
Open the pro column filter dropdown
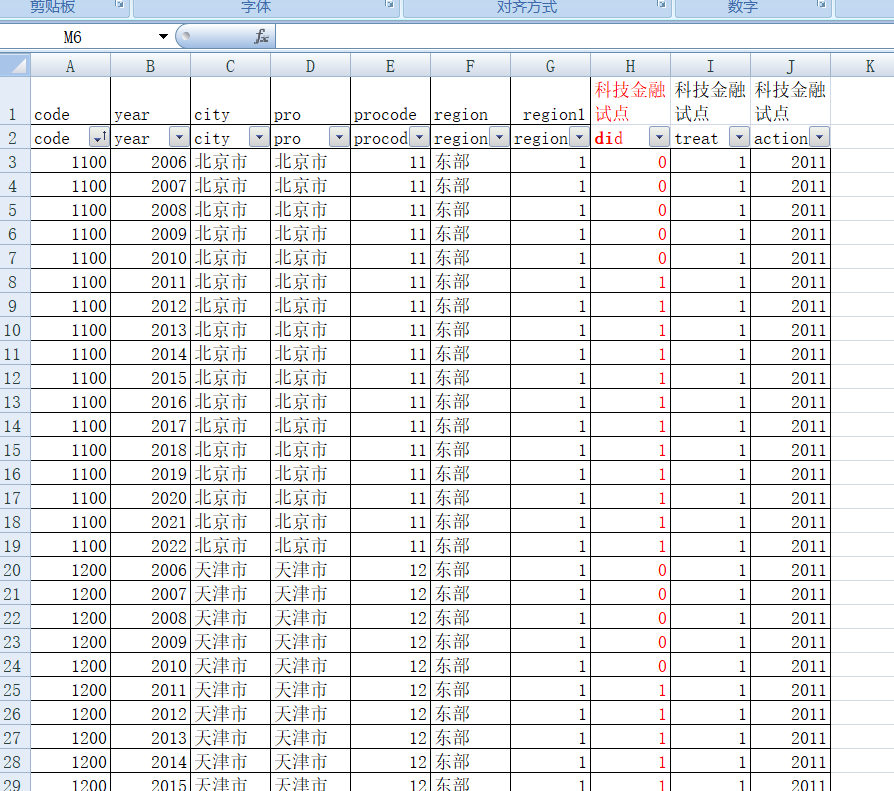[x=339, y=137]
